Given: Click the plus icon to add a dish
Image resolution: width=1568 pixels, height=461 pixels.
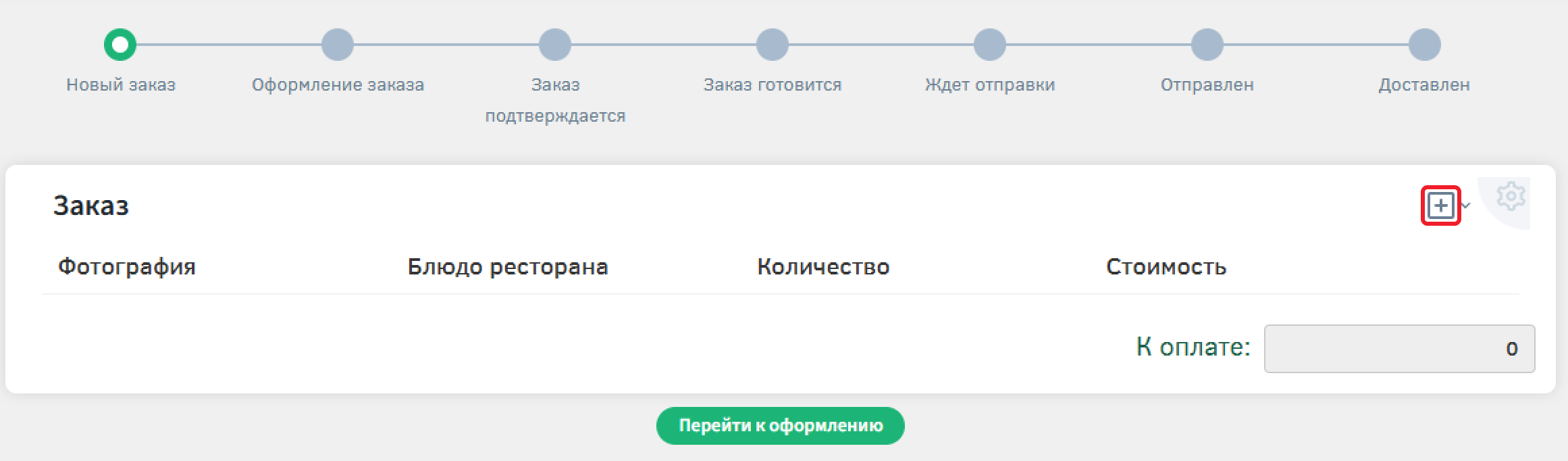Looking at the screenshot, I should [1440, 205].
